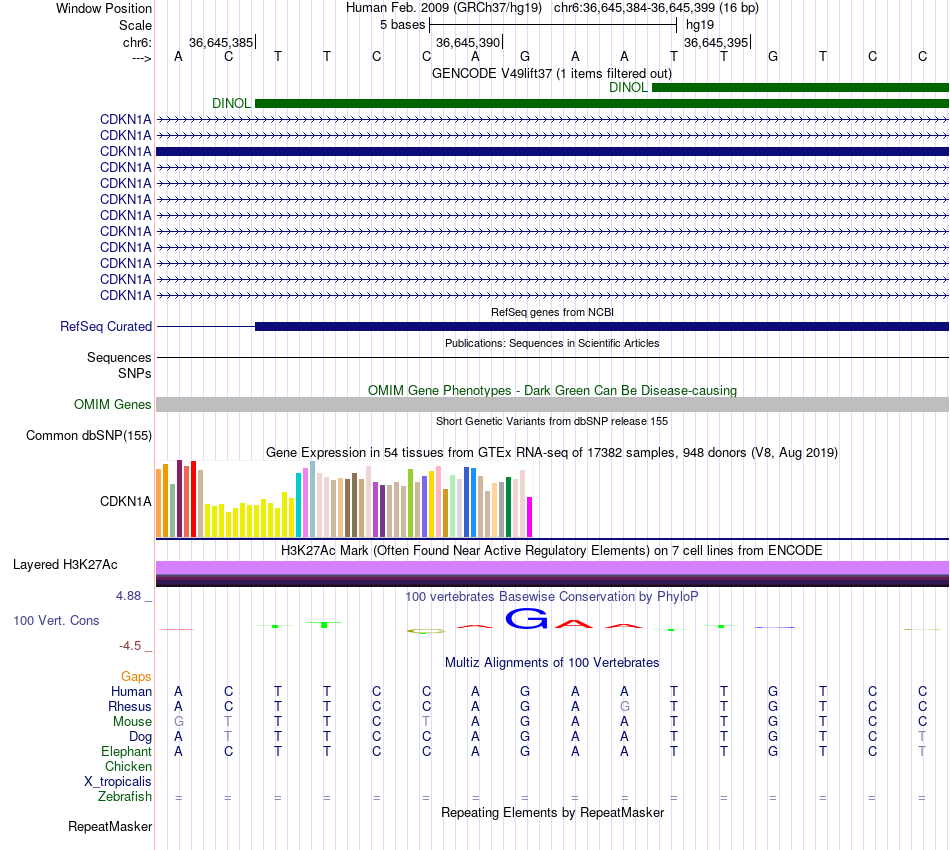
Task: Click the CDKN1A transcript with solid exon bar
Action: [552, 151]
